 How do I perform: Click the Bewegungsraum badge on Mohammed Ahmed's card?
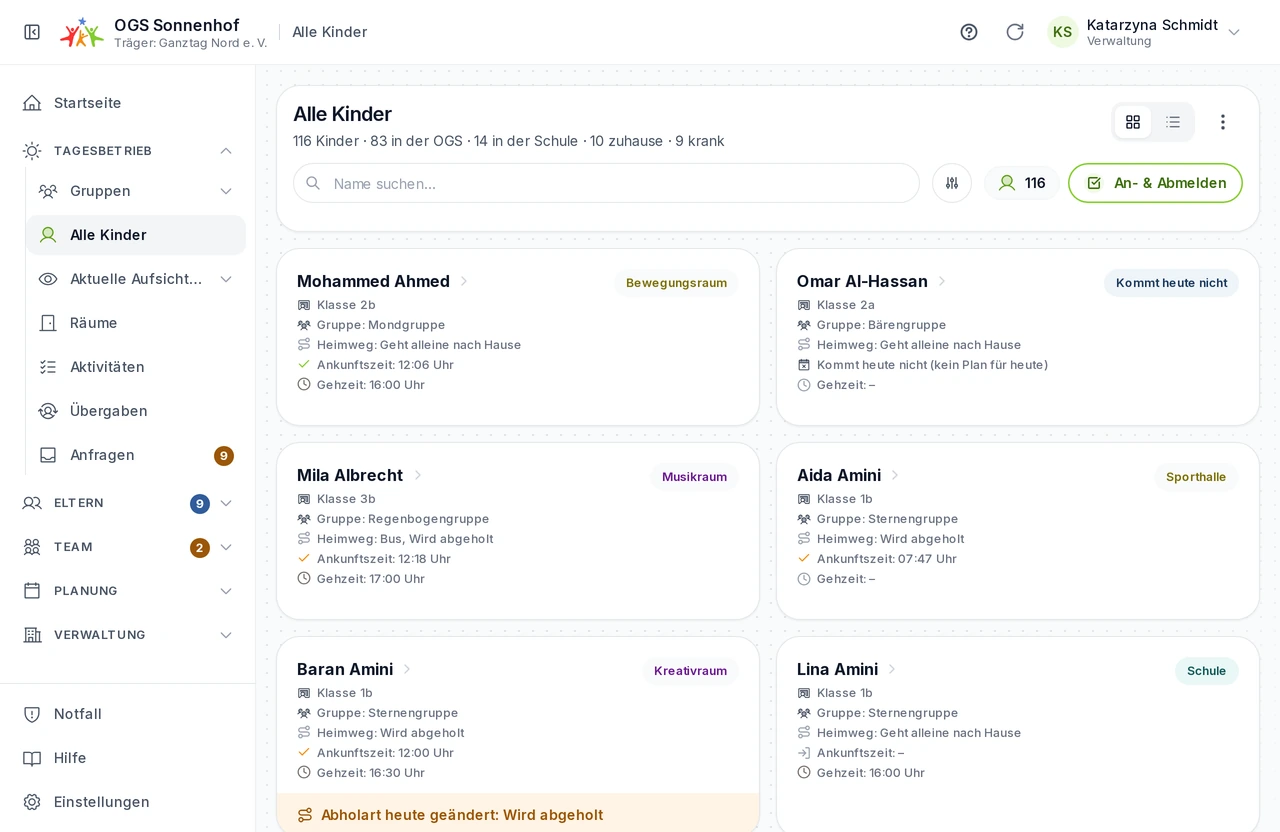(676, 283)
